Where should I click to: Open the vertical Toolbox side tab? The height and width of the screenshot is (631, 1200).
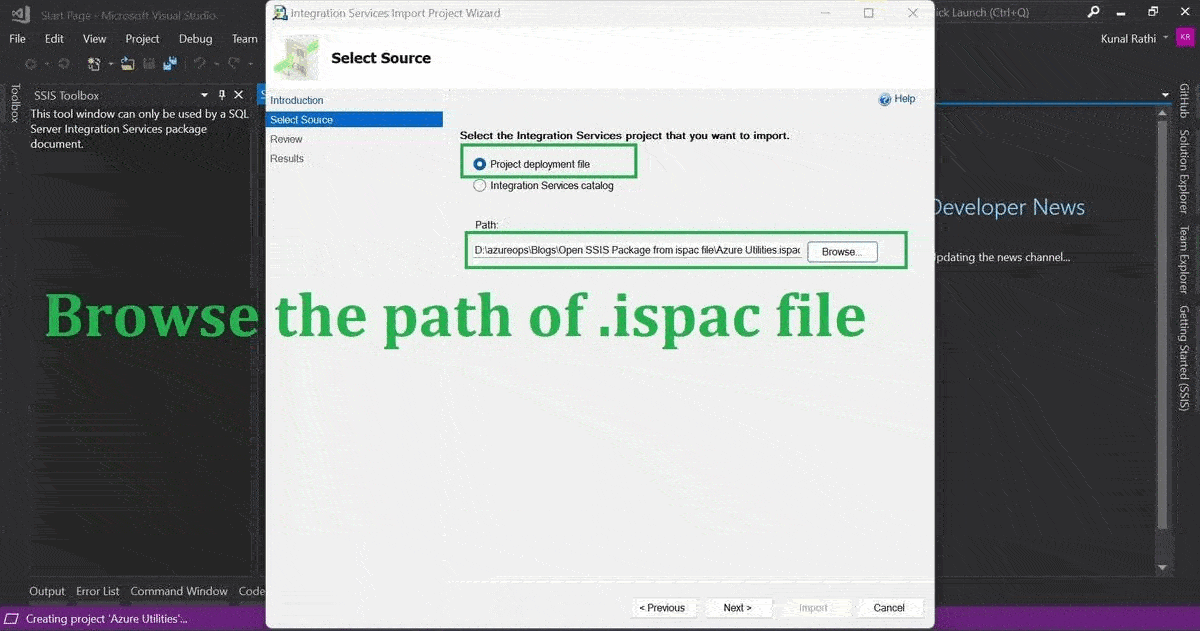pos(14,103)
